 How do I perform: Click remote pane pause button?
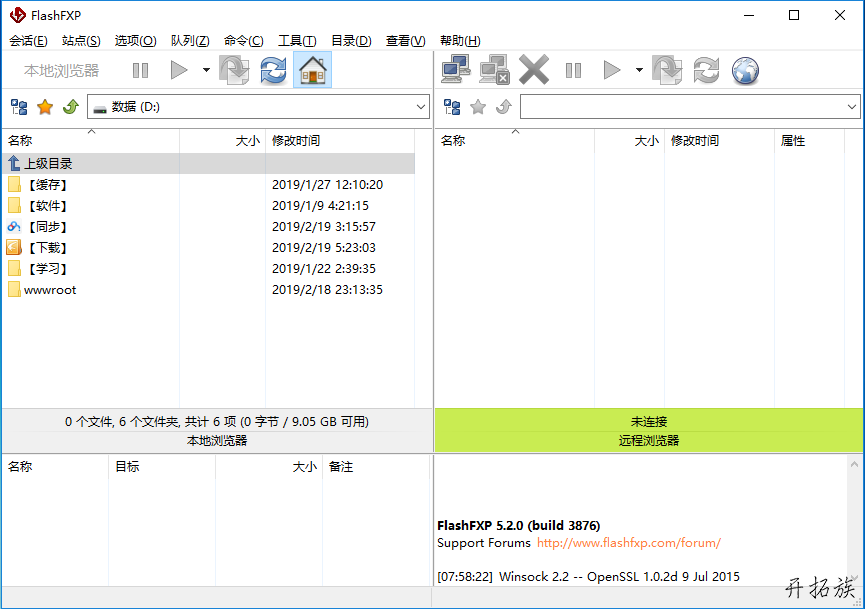tap(573, 70)
